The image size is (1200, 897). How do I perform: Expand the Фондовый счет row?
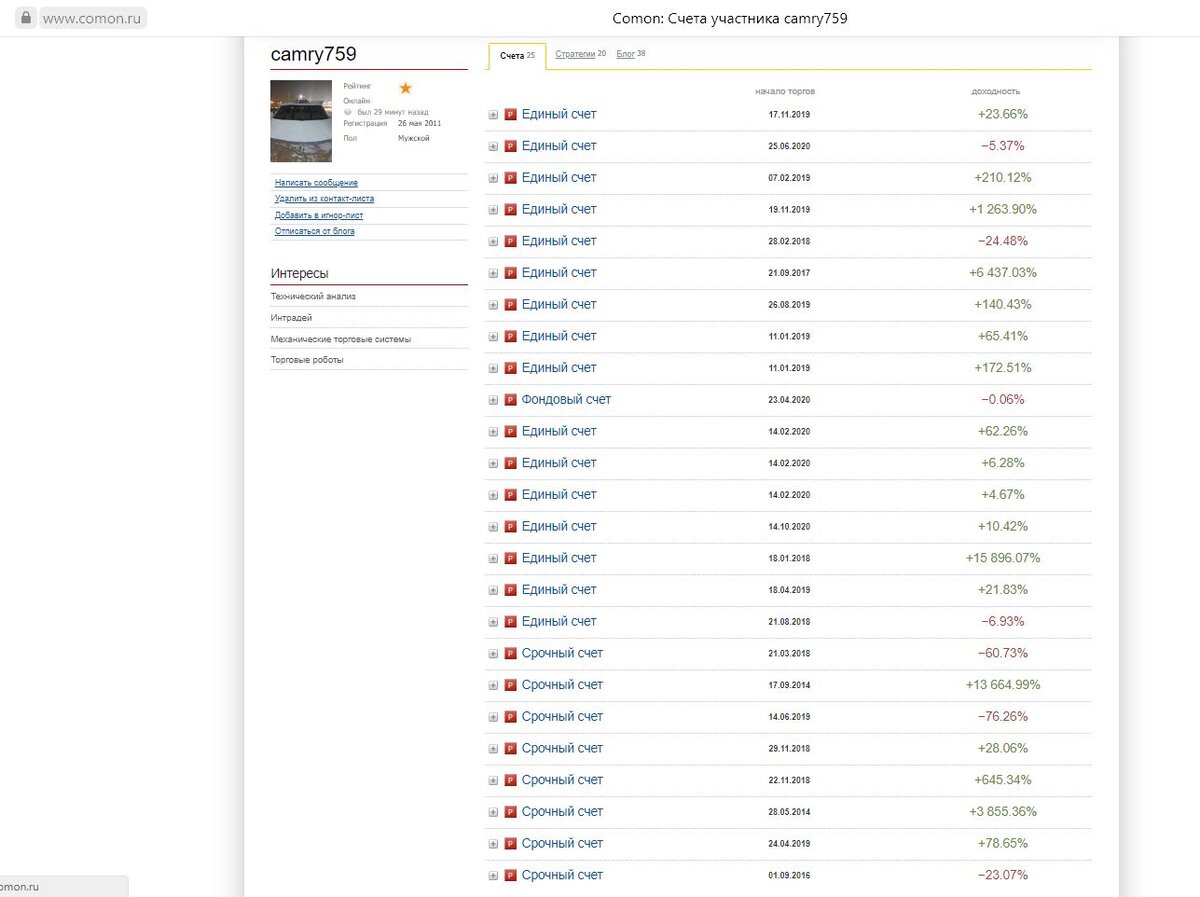click(493, 400)
